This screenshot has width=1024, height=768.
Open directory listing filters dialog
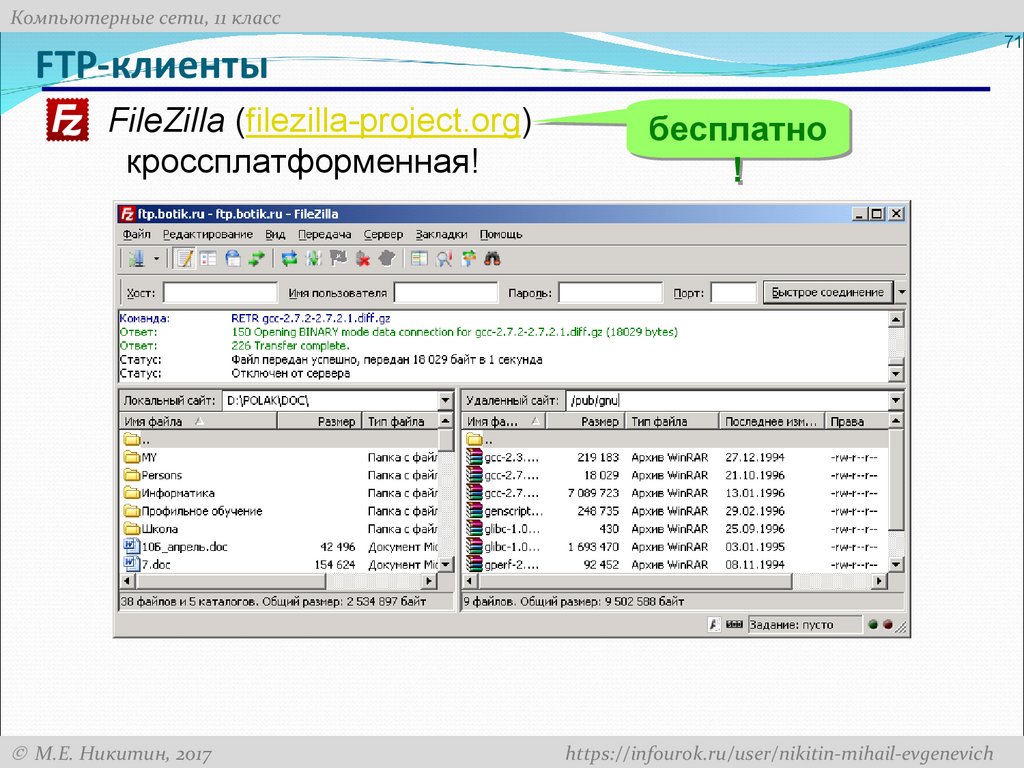pyautogui.click(x=419, y=259)
